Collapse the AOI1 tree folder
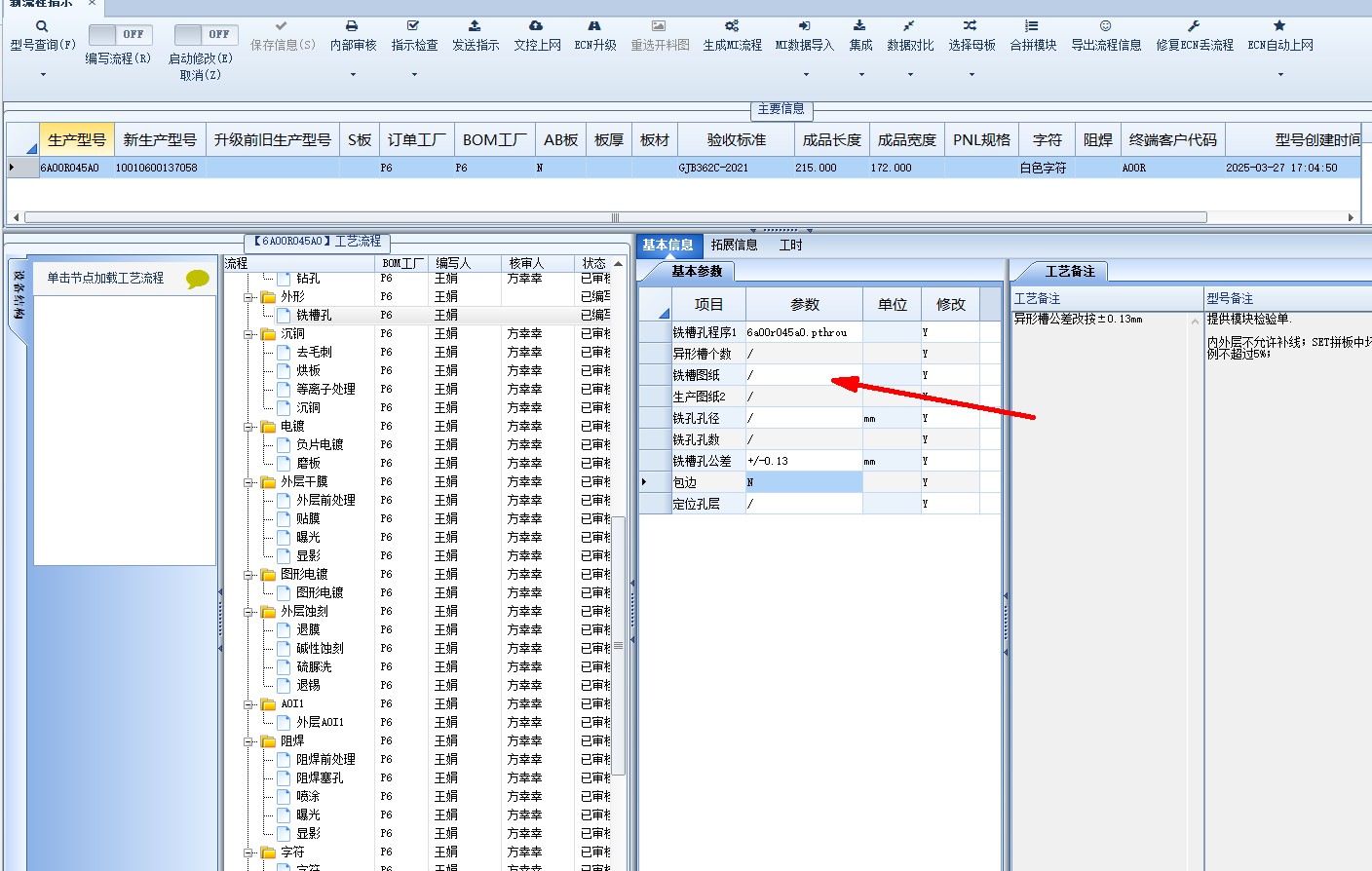Image resolution: width=1372 pixels, height=871 pixels. [249, 704]
